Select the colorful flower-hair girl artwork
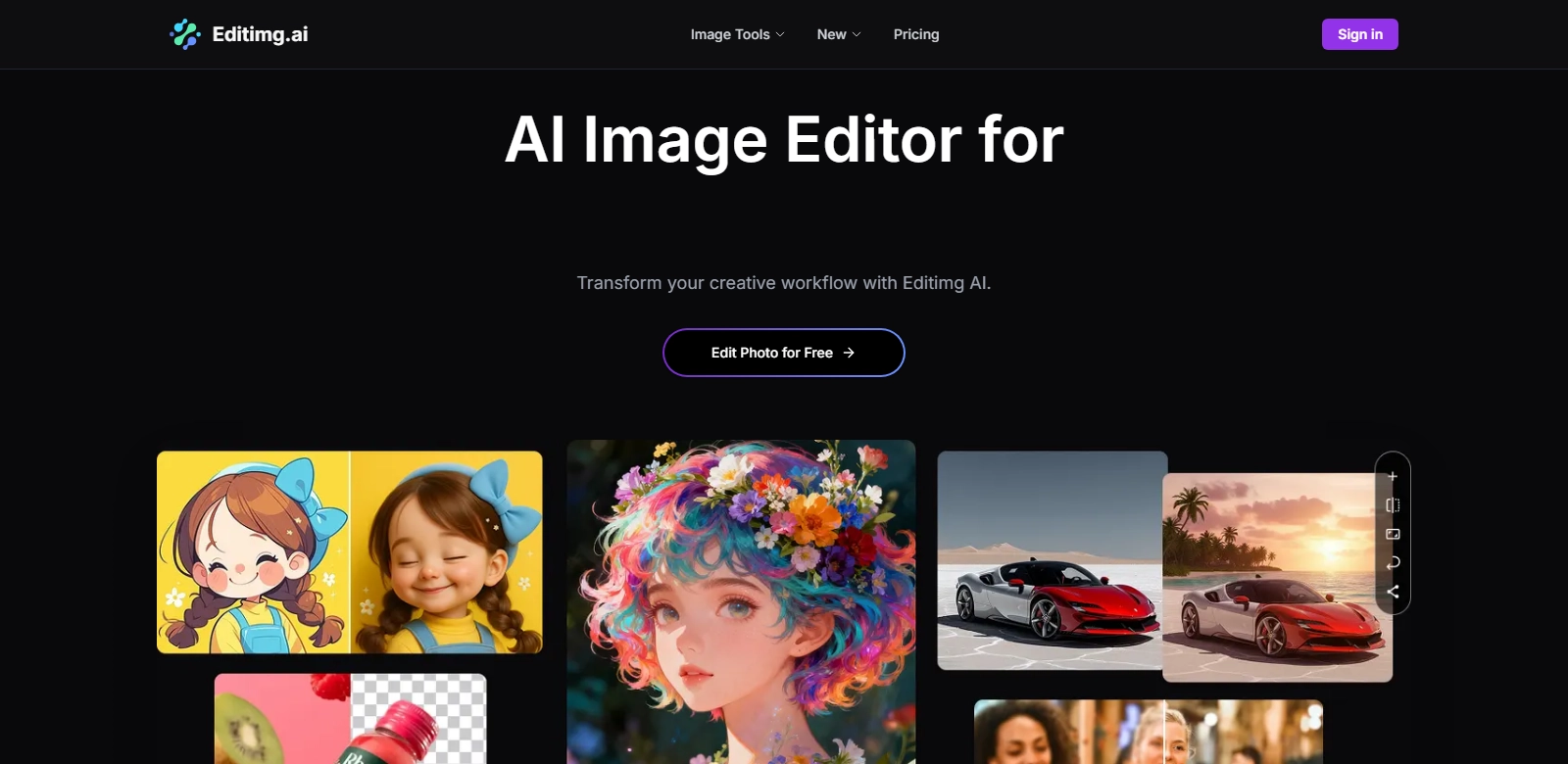 pos(741,600)
